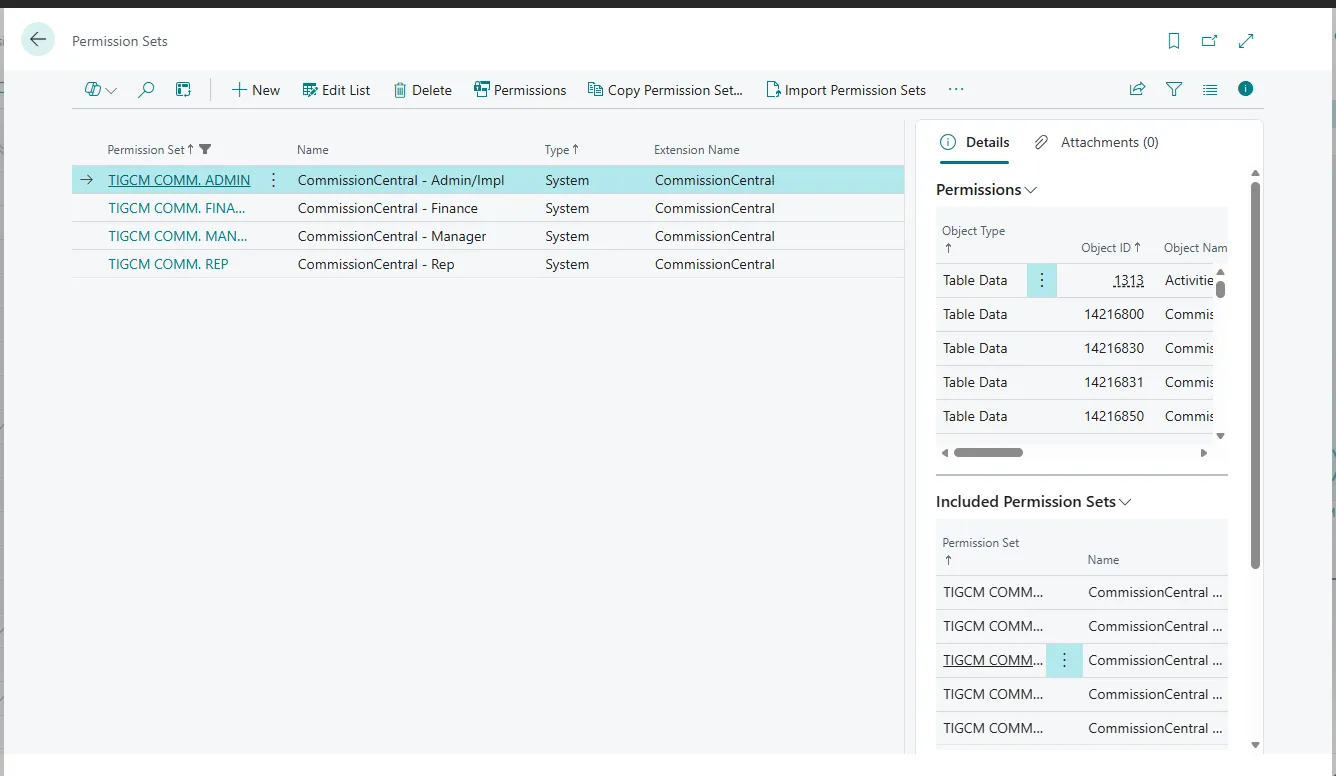Switch list layout using the lines icon
Image resolution: width=1336 pixels, height=776 pixels.
pos(1210,89)
